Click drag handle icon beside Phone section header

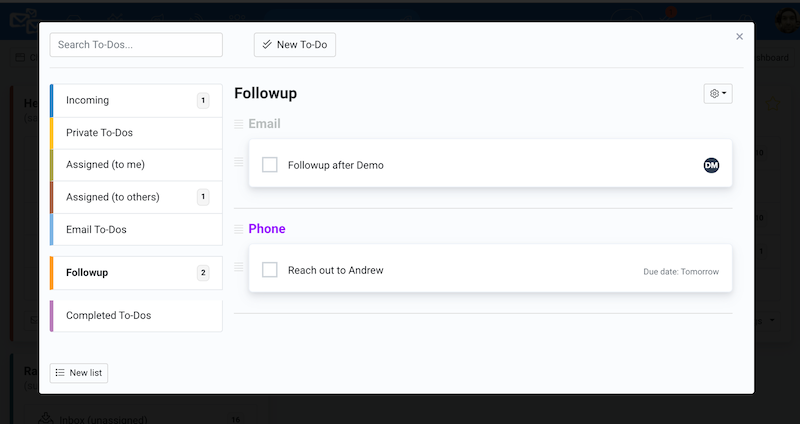(x=238, y=229)
